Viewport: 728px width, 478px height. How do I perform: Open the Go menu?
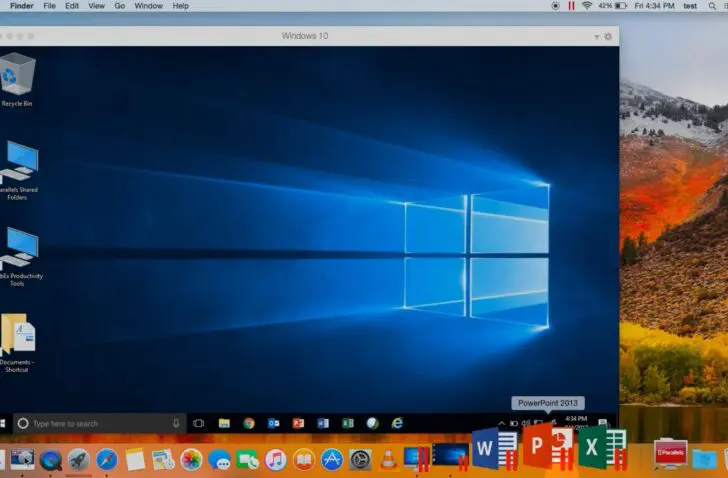[x=120, y=6]
